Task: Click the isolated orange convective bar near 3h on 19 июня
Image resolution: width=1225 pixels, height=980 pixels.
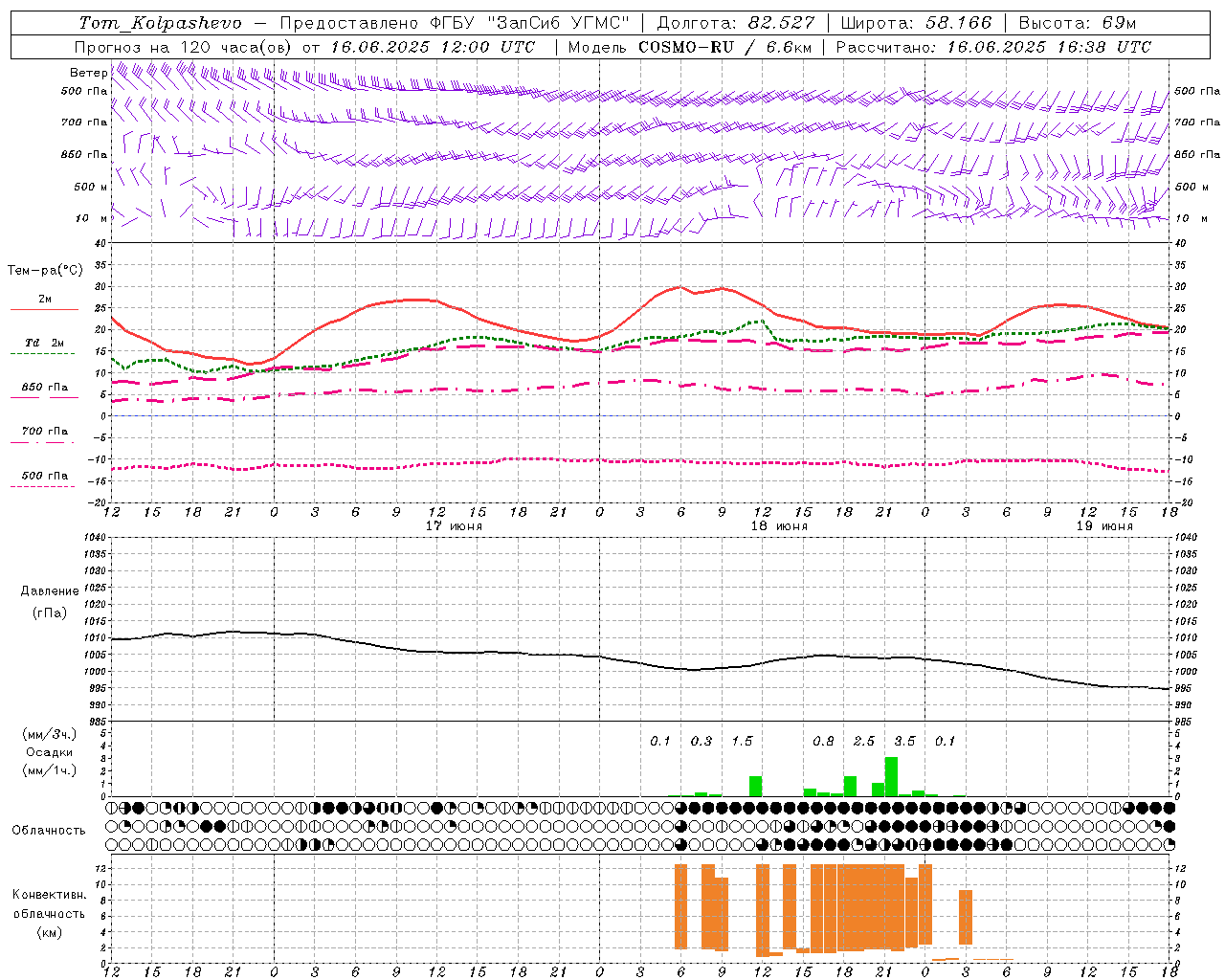Action: click(966, 917)
